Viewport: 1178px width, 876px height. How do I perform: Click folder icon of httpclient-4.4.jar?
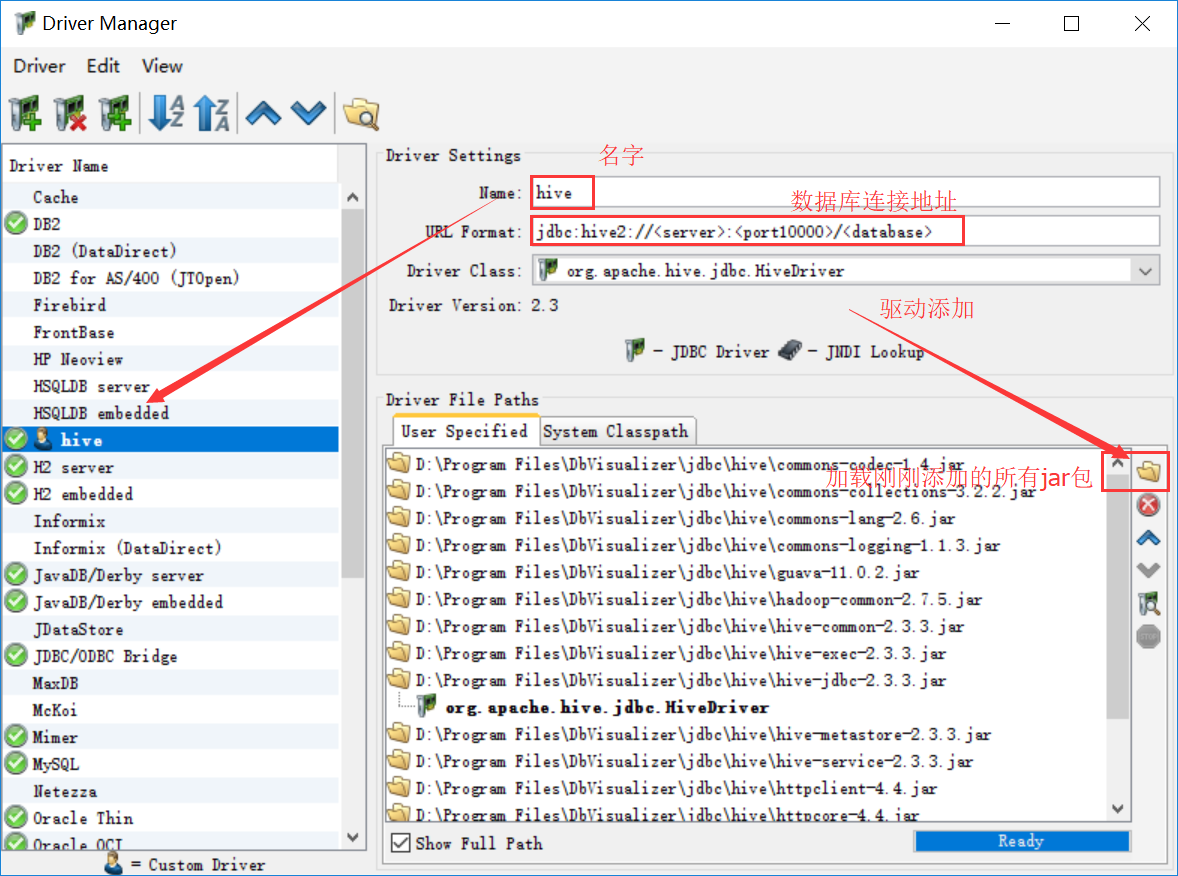399,788
